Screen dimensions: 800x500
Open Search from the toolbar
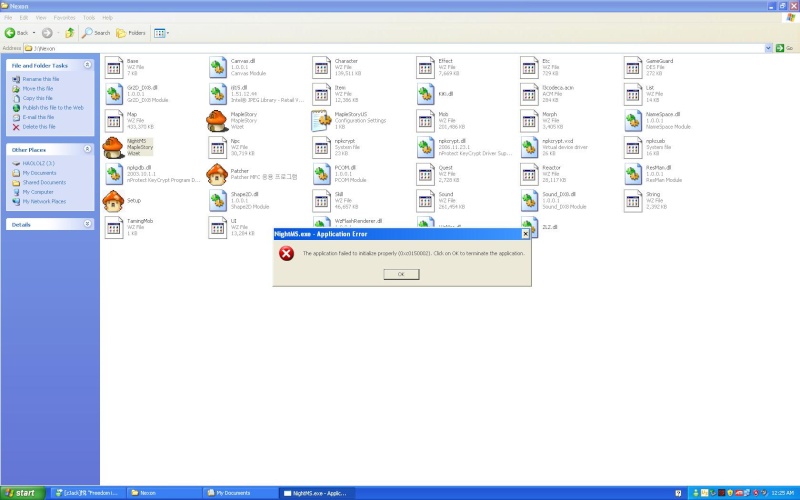pyautogui.click(x=96, y=33)
